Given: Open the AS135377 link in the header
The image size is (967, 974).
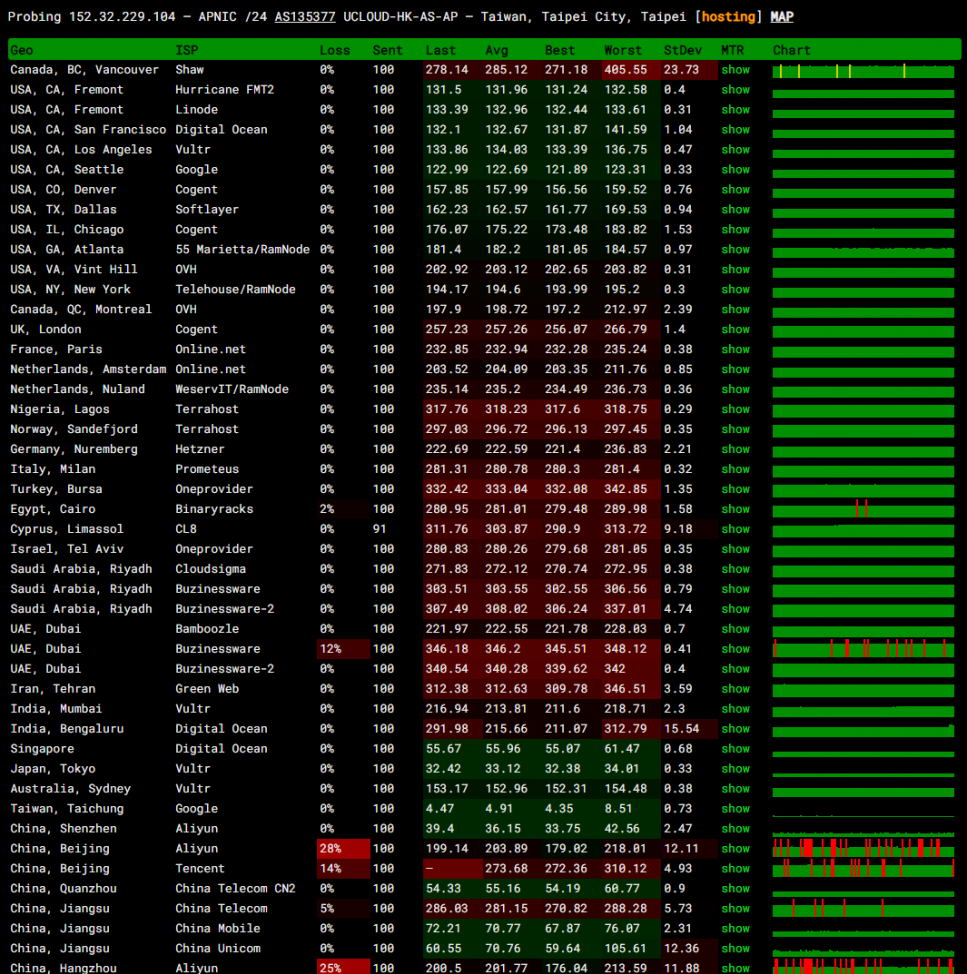Looking at the screenshot, I should [x=305, y=17].
